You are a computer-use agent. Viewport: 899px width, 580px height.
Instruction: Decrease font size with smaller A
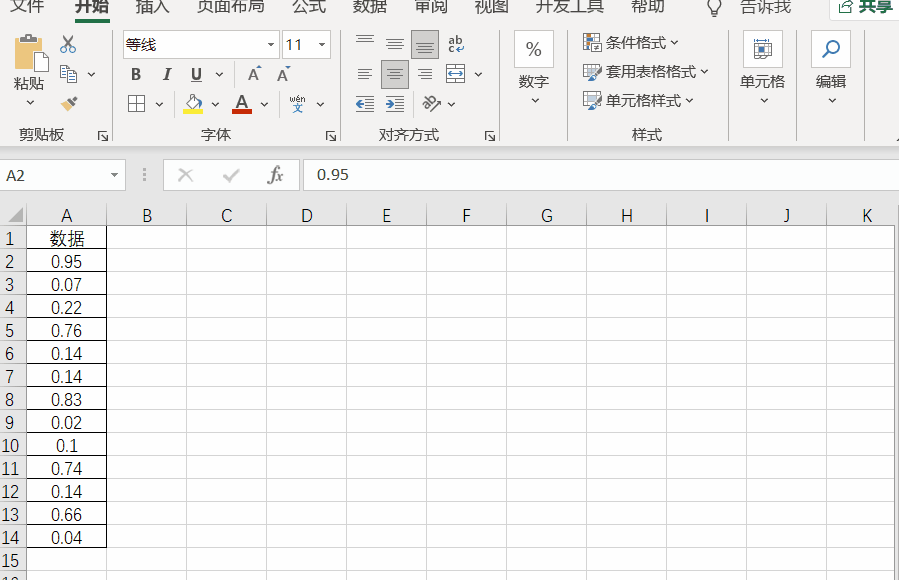pos(283,75)
